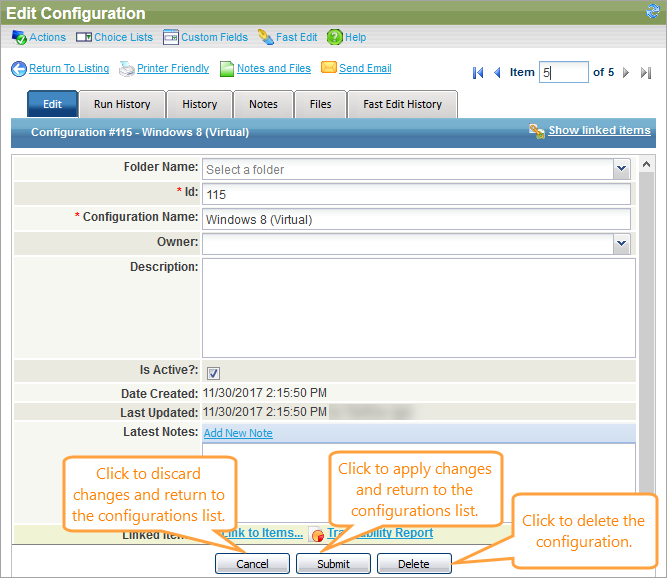Select the Notes tab
667x578 pixels.
coord(263,104)
